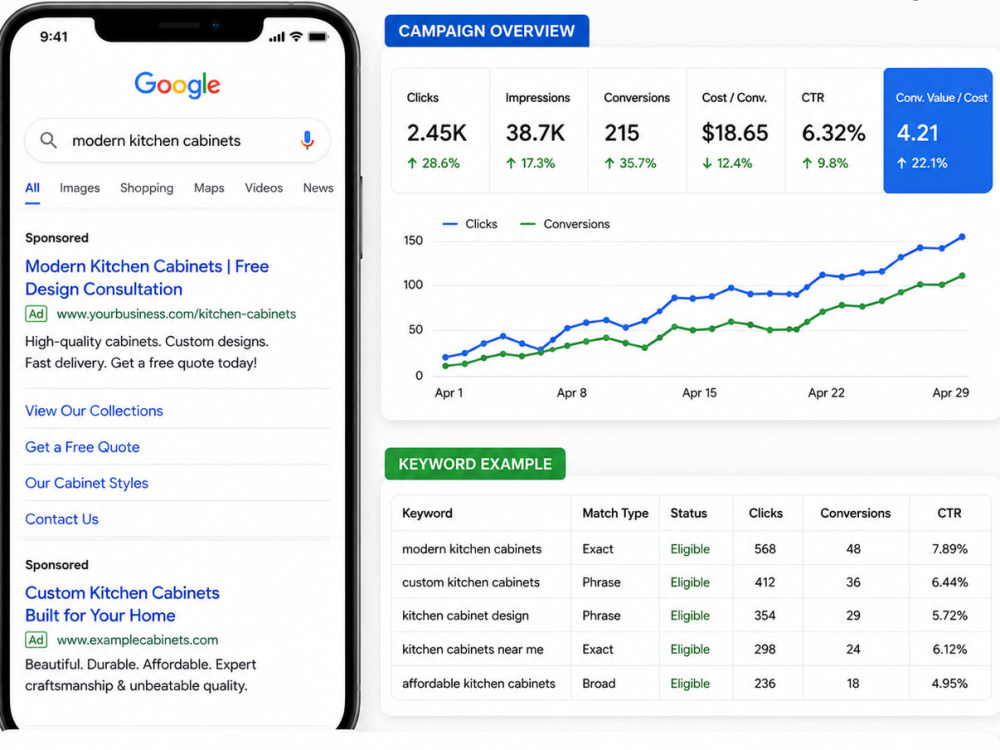Click the 568 clicks value
This screenshot has height=750, width=1000.
point(765,548)
